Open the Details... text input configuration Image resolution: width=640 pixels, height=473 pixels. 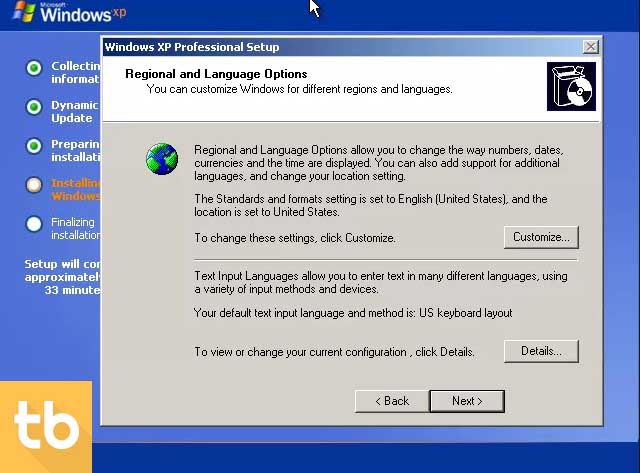541,351
